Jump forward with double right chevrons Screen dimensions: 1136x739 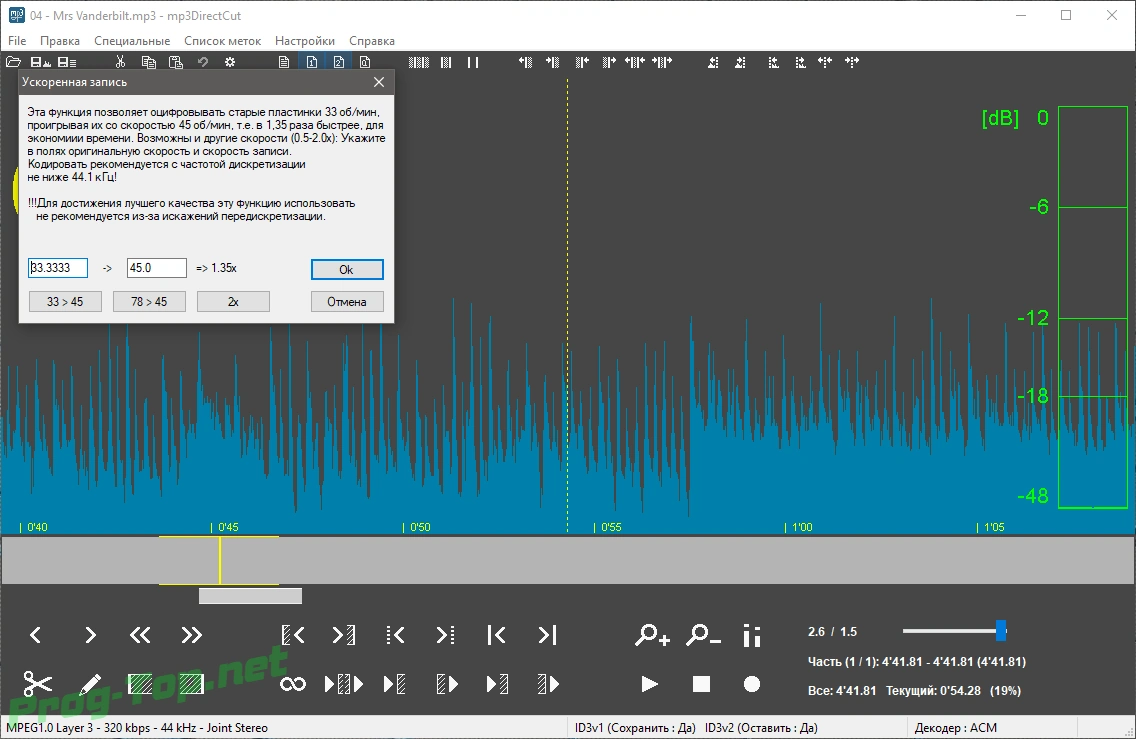point(191,635)
